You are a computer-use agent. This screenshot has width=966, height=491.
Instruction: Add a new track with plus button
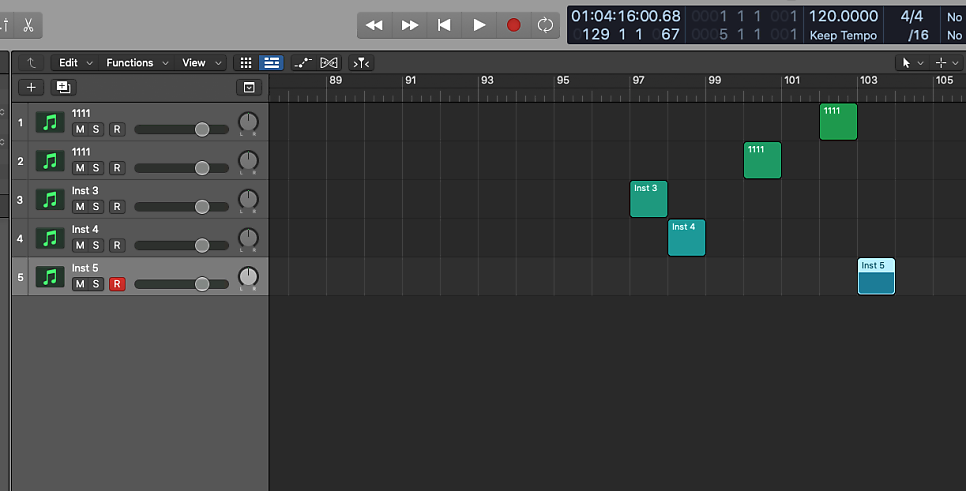[x=31, y=87]
